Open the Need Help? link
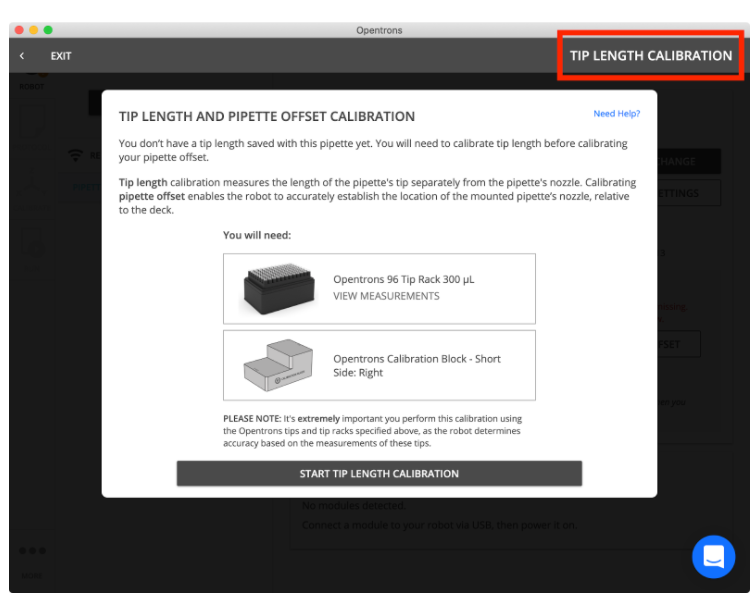Screen dimensions: 756x603 tap(616, 114)
